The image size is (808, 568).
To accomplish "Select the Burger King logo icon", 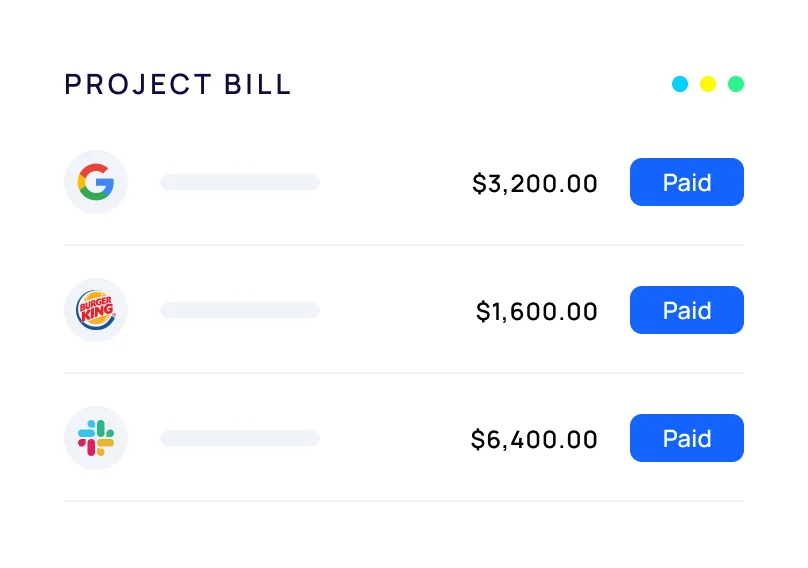I will 96,310.
